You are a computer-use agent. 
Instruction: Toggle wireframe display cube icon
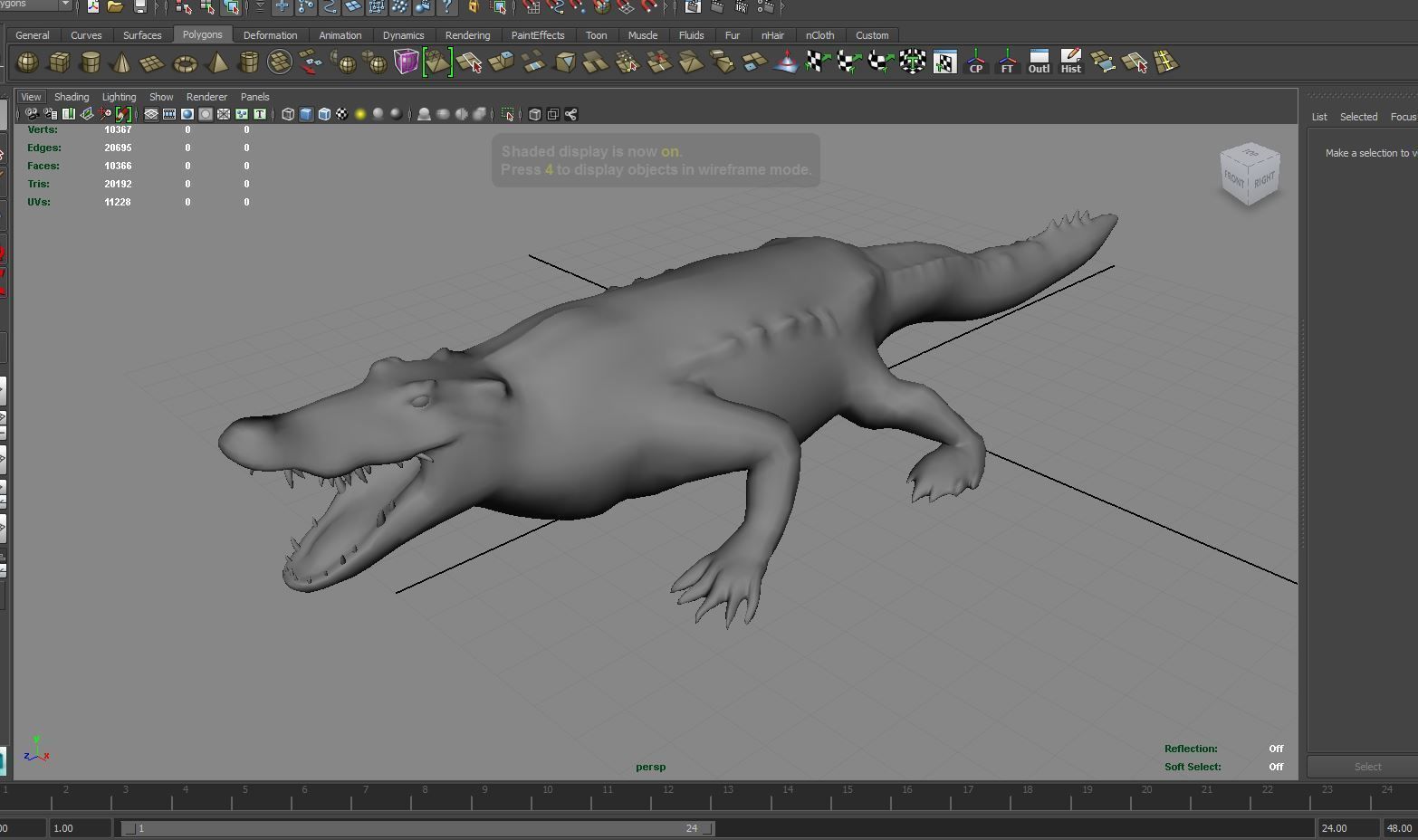pyautogui.click(x=288, y=114)
